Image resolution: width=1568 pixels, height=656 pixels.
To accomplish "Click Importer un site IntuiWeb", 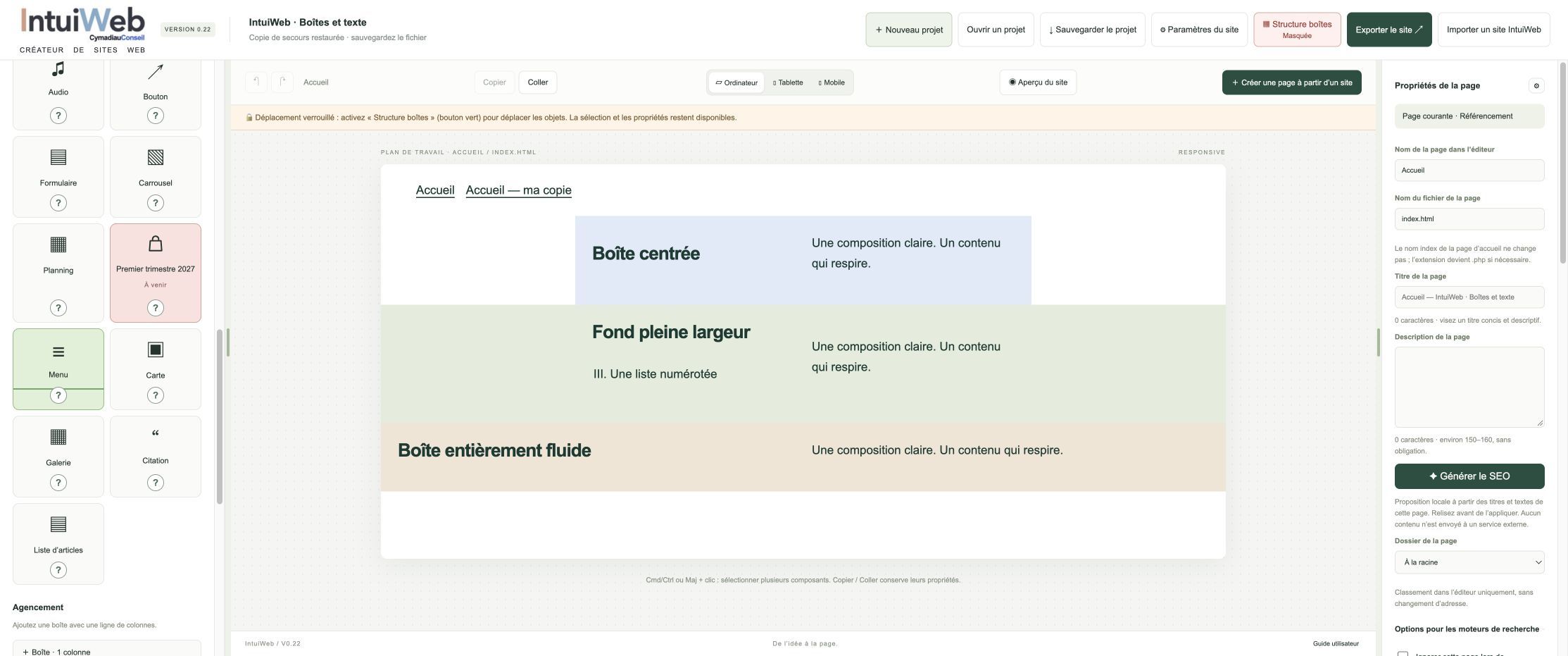I will 1493,30.
